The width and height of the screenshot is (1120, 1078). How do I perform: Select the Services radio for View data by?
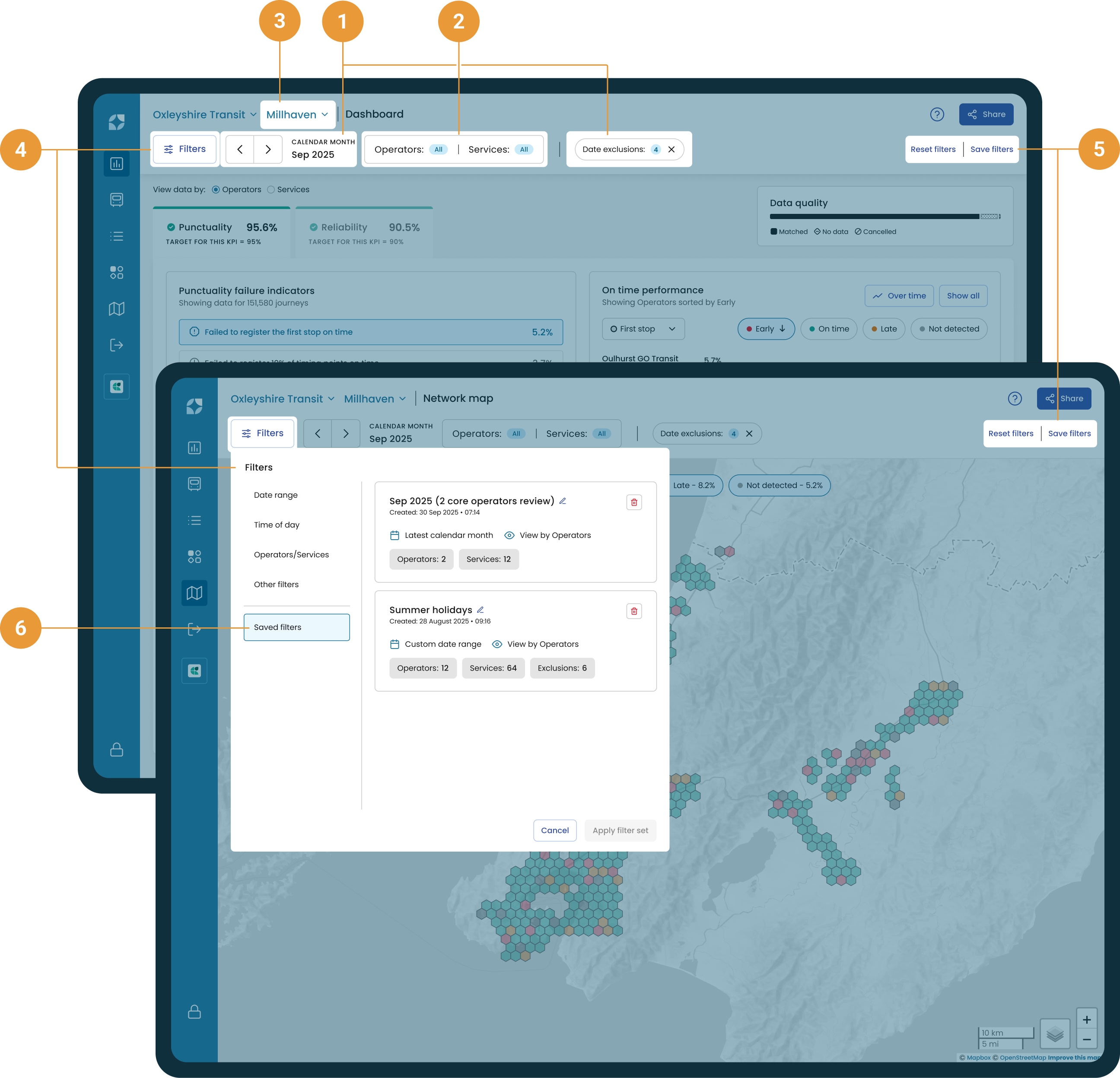(271, 190)
